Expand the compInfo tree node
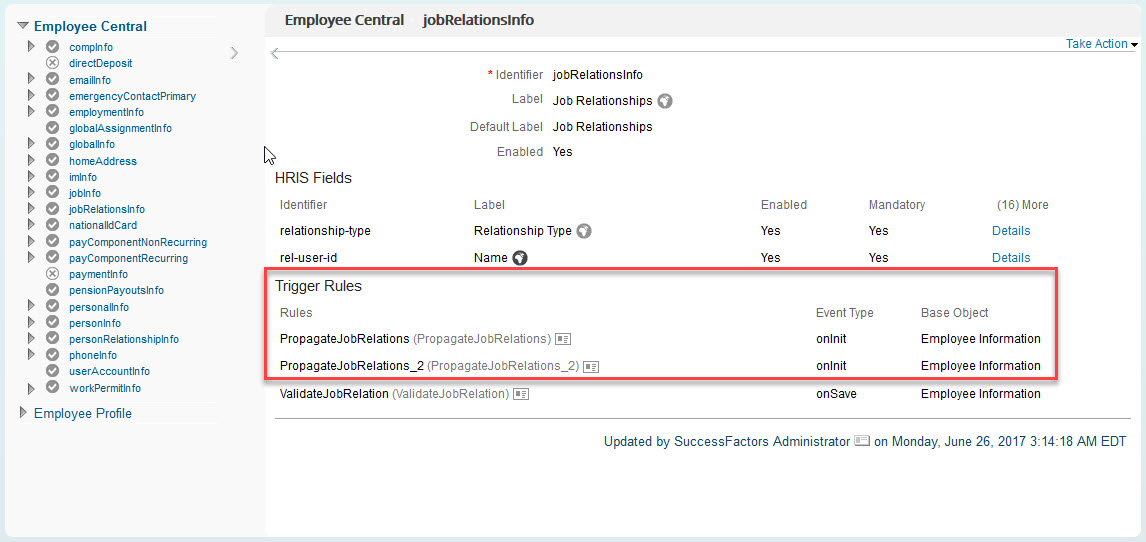 point(31,46)
